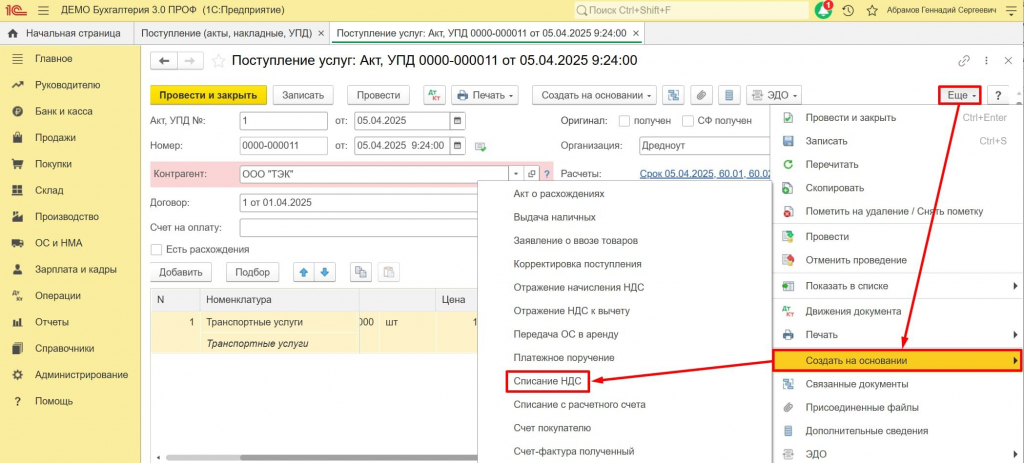
Task: Open related documents structure icon in toolbar
Action: (x=673, y=95)
